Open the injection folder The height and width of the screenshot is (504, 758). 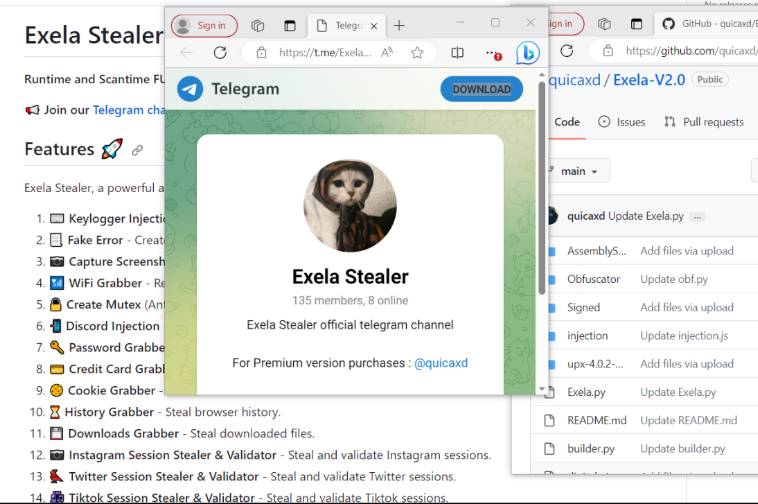pos(587,336)
